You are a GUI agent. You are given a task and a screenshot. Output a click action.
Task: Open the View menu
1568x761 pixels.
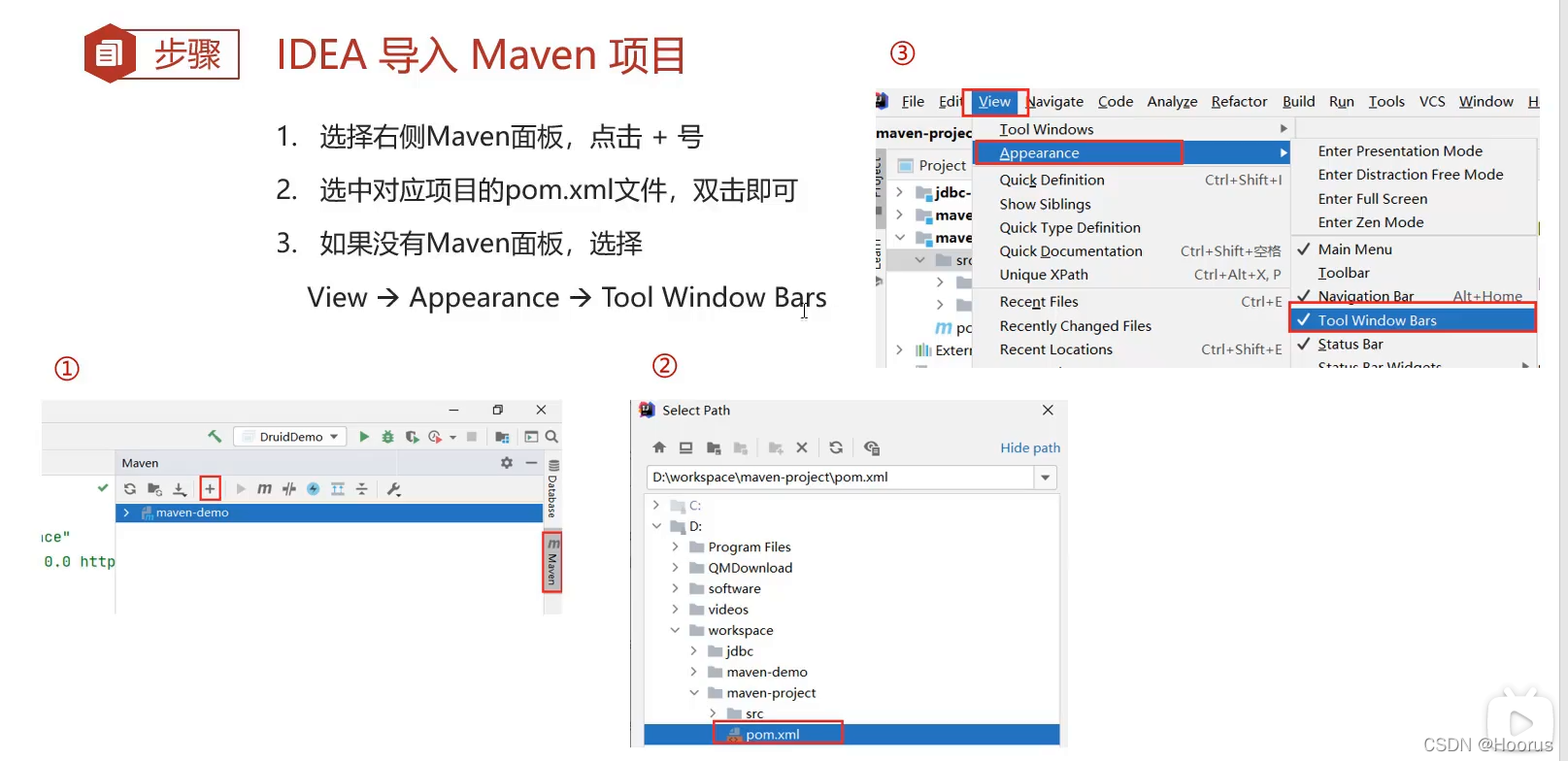[994, 101]
